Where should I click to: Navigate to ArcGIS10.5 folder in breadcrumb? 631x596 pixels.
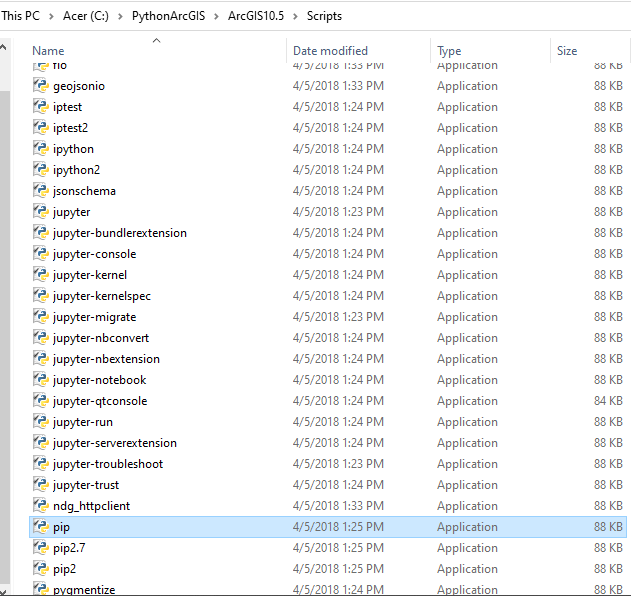[x=260, y=17]
